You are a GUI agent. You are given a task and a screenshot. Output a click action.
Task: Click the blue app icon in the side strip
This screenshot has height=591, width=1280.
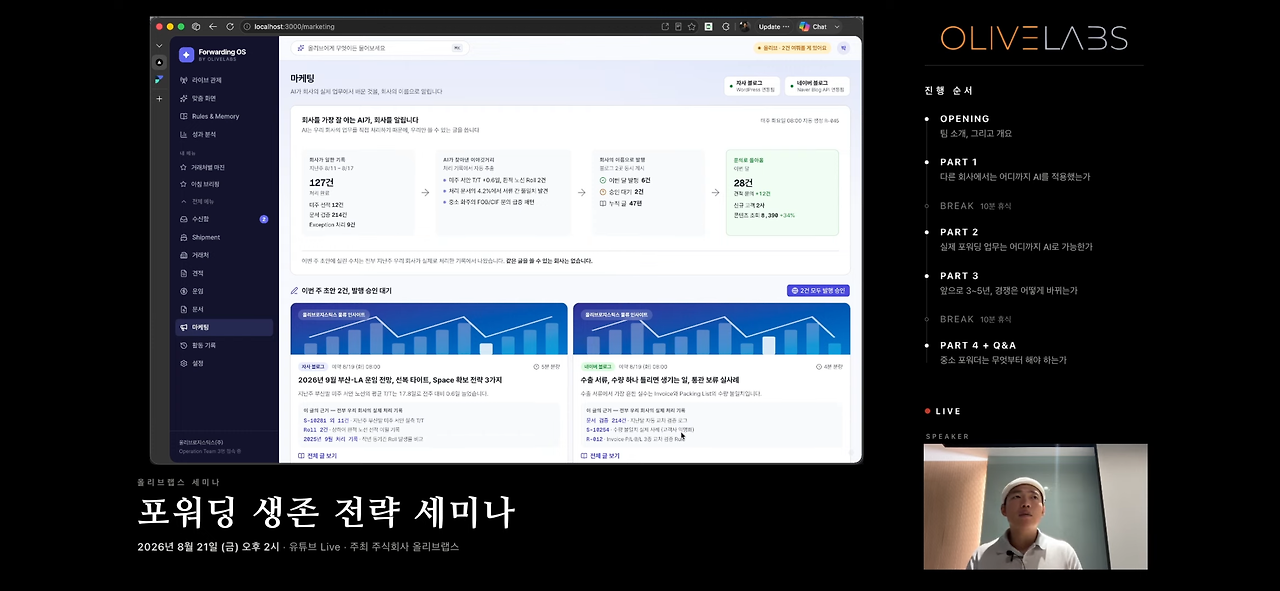159,79
